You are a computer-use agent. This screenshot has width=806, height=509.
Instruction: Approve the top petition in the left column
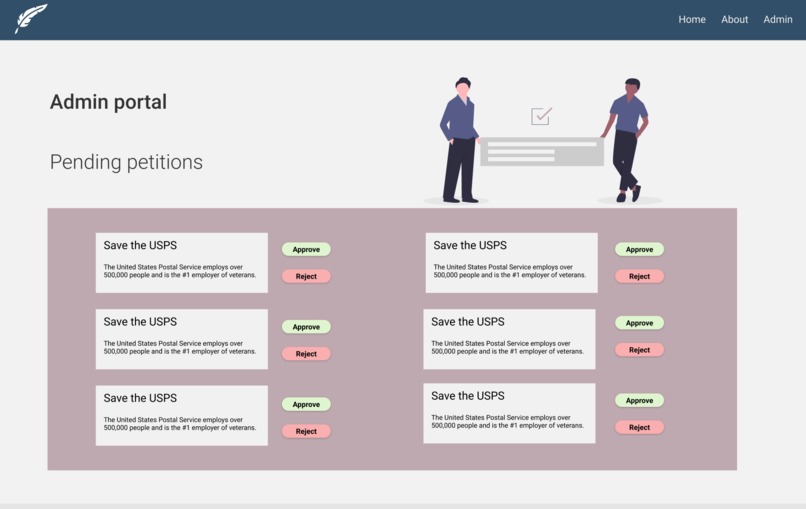(x=306, y=249)
